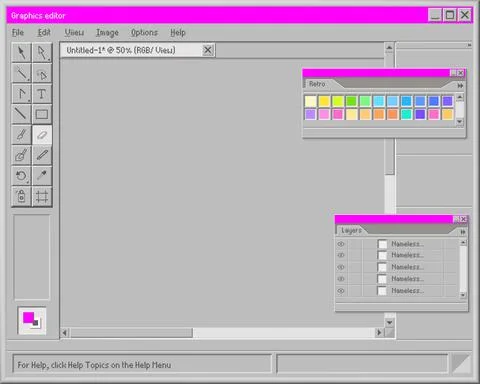The width and height of the screenshot is (480, 384).
Task: Click the magenta foreground color indicator
Action: (x=28, y=317)
